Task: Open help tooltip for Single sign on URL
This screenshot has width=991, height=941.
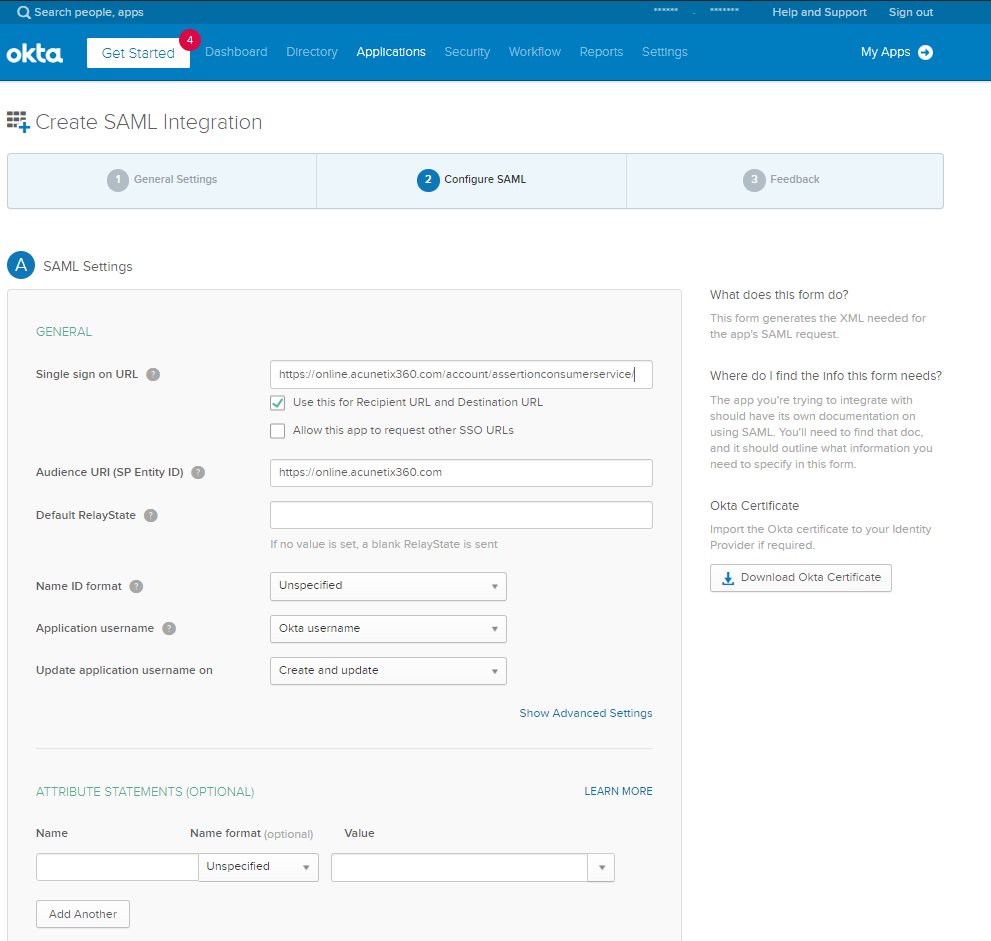Action: pos(153,375)
